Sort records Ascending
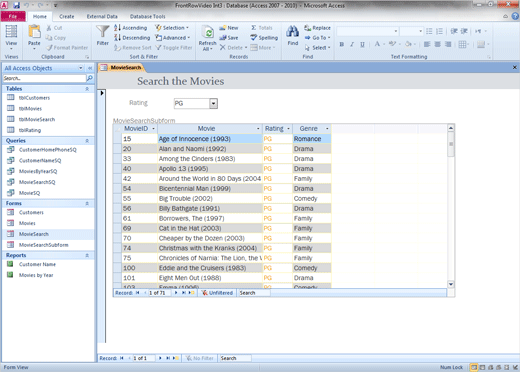The width and height of the screenshot is (520, 372). pyautogui.click(x=130, y=28)
